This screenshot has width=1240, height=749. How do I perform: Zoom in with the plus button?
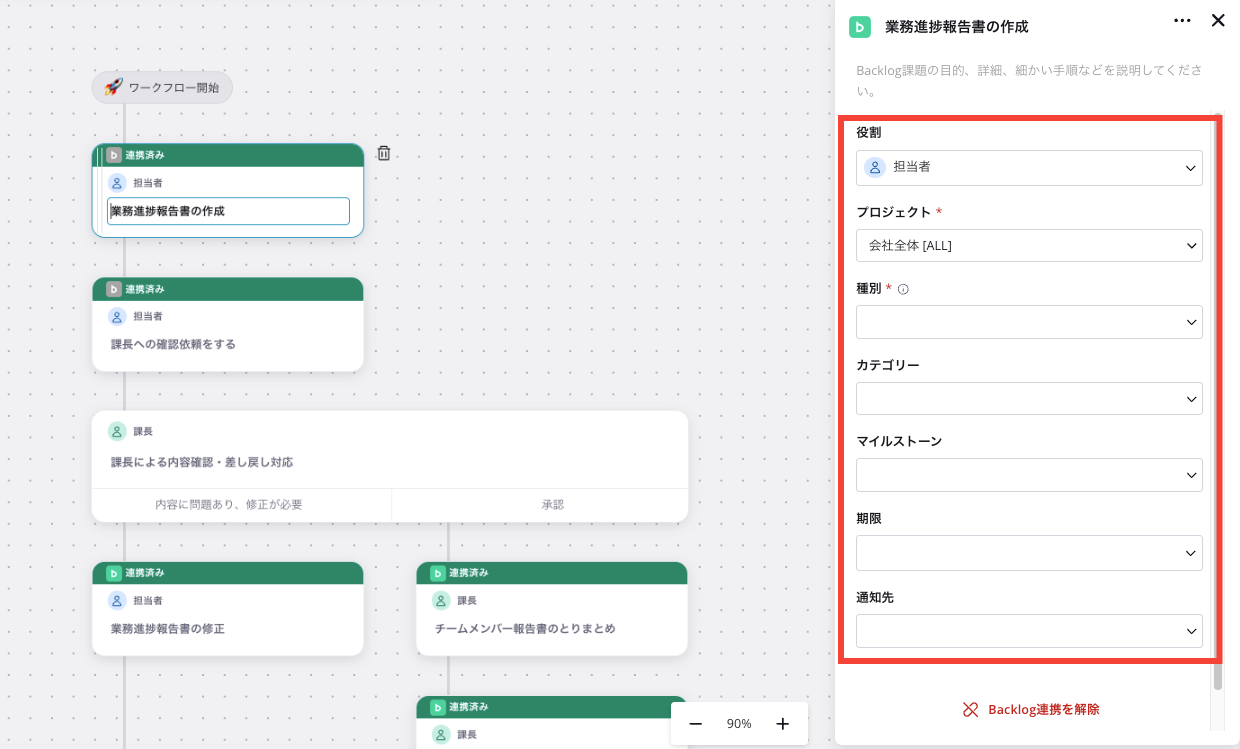783,723
